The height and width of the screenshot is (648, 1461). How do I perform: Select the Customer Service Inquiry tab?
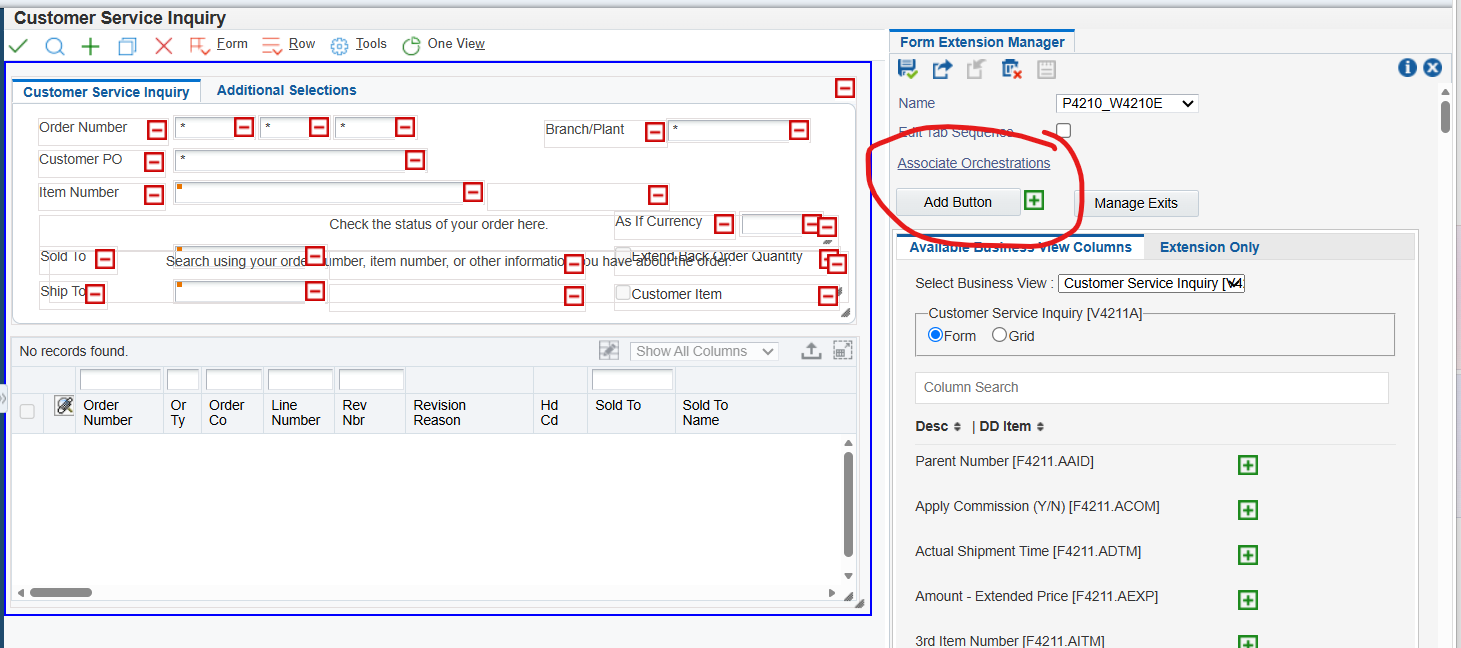tap(106, 91)
